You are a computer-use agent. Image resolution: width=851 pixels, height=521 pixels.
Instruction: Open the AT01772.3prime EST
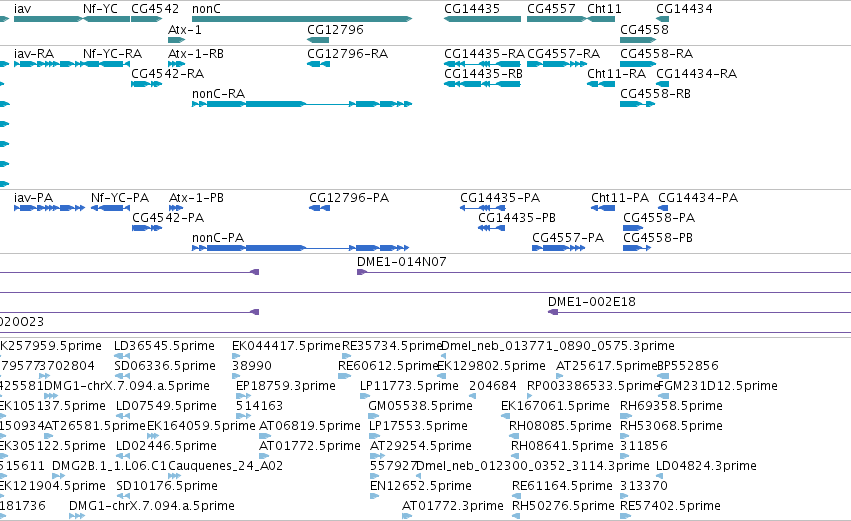pyautogui.click(x=407, y=516)
